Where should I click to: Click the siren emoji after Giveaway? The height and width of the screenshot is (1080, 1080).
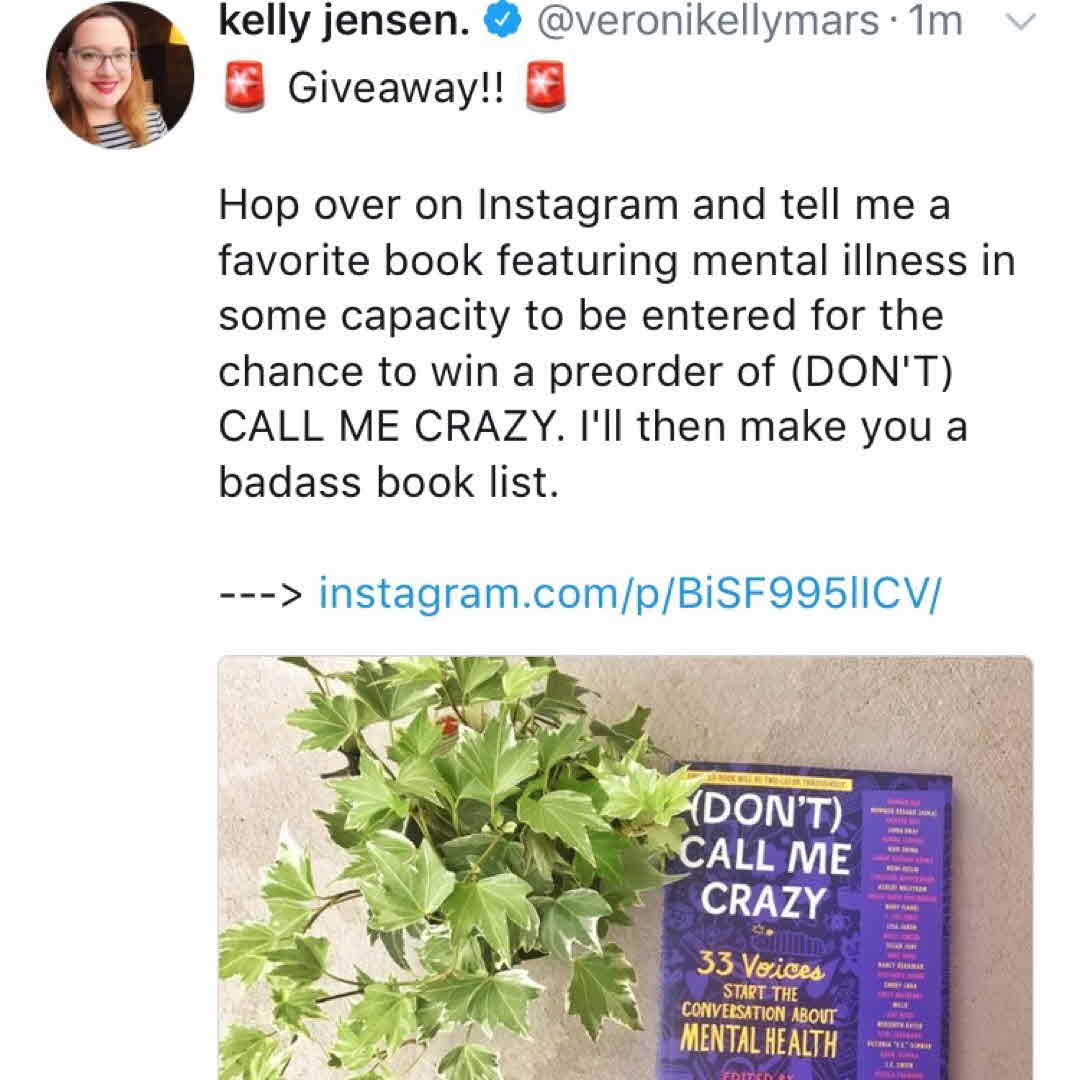545,90
